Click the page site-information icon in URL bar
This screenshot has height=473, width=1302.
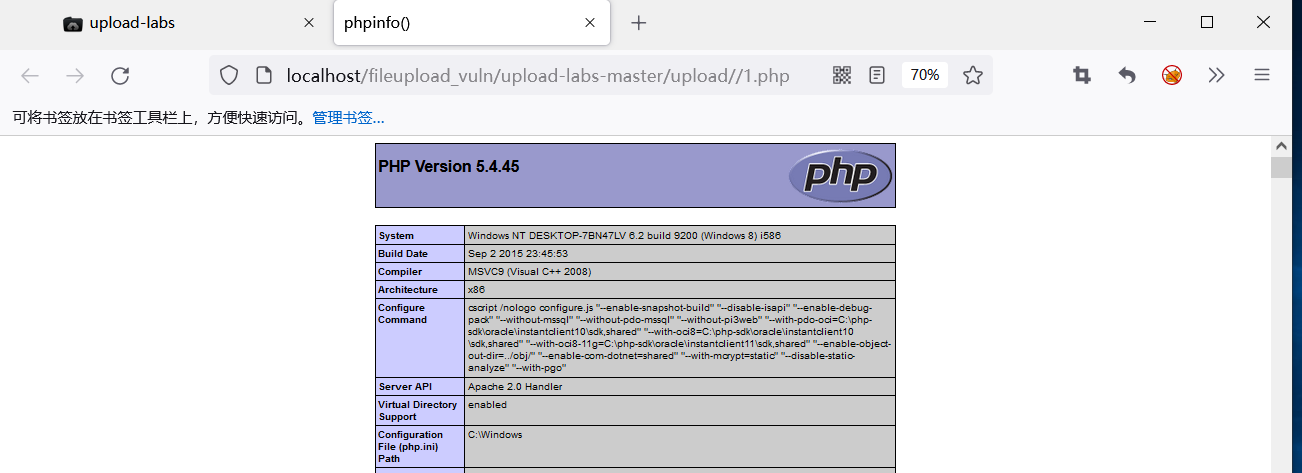click(264, 75)
